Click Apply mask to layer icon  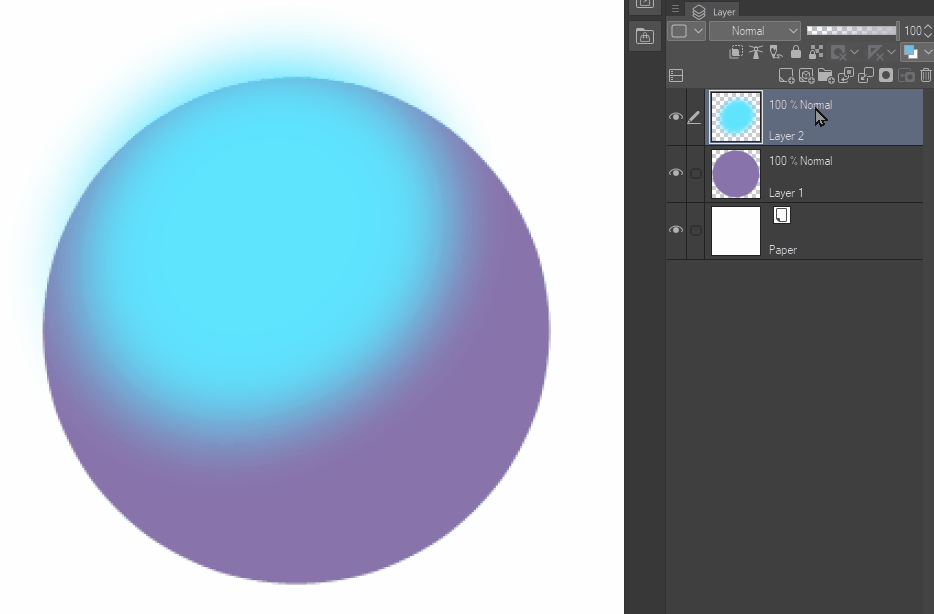pyautogui.click(x=906, y=76)
